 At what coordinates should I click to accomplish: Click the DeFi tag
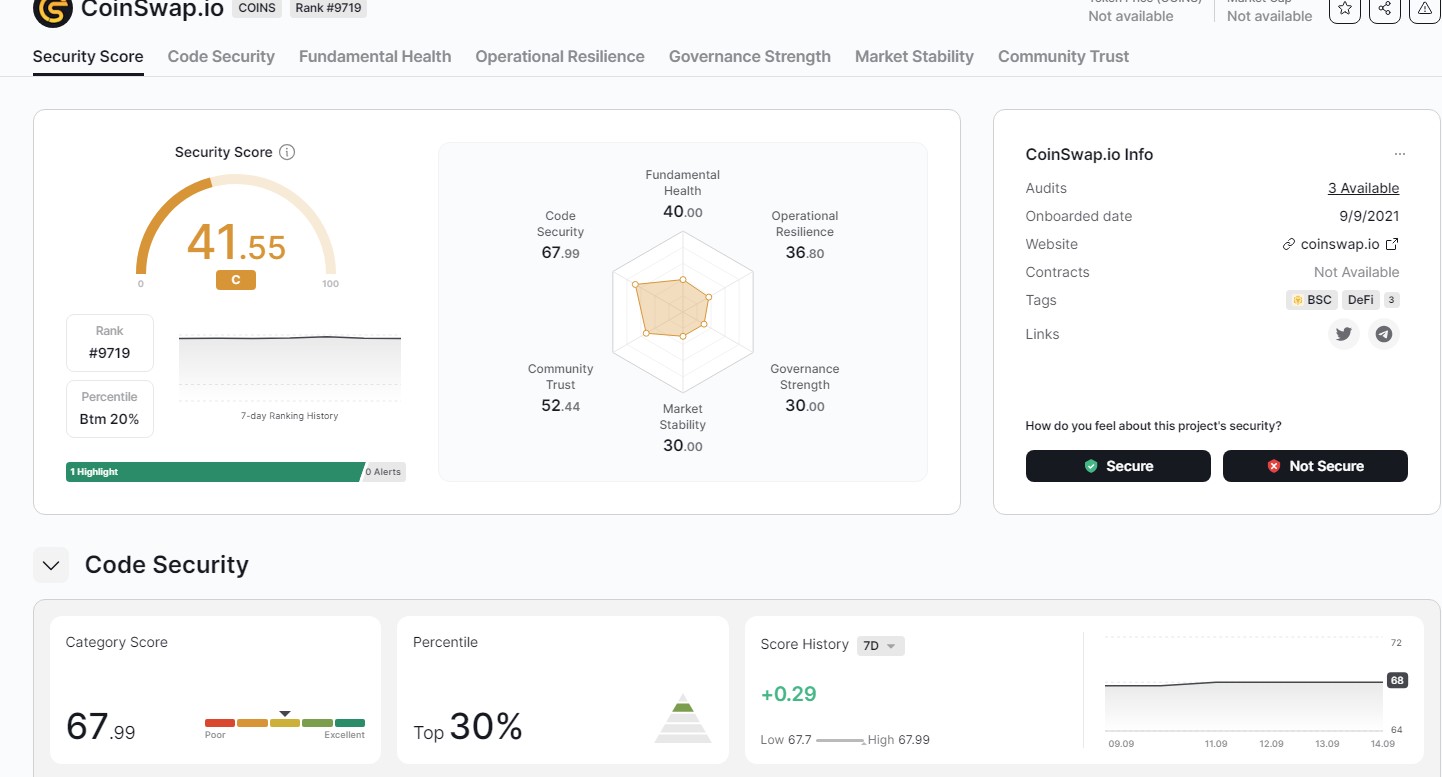[1360, 300]
